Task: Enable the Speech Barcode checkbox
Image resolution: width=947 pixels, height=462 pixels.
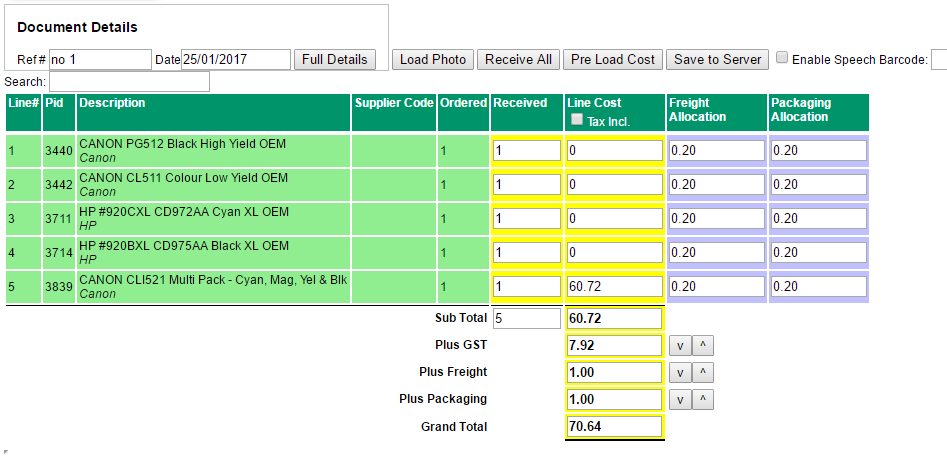Action: tap(782, 58)
